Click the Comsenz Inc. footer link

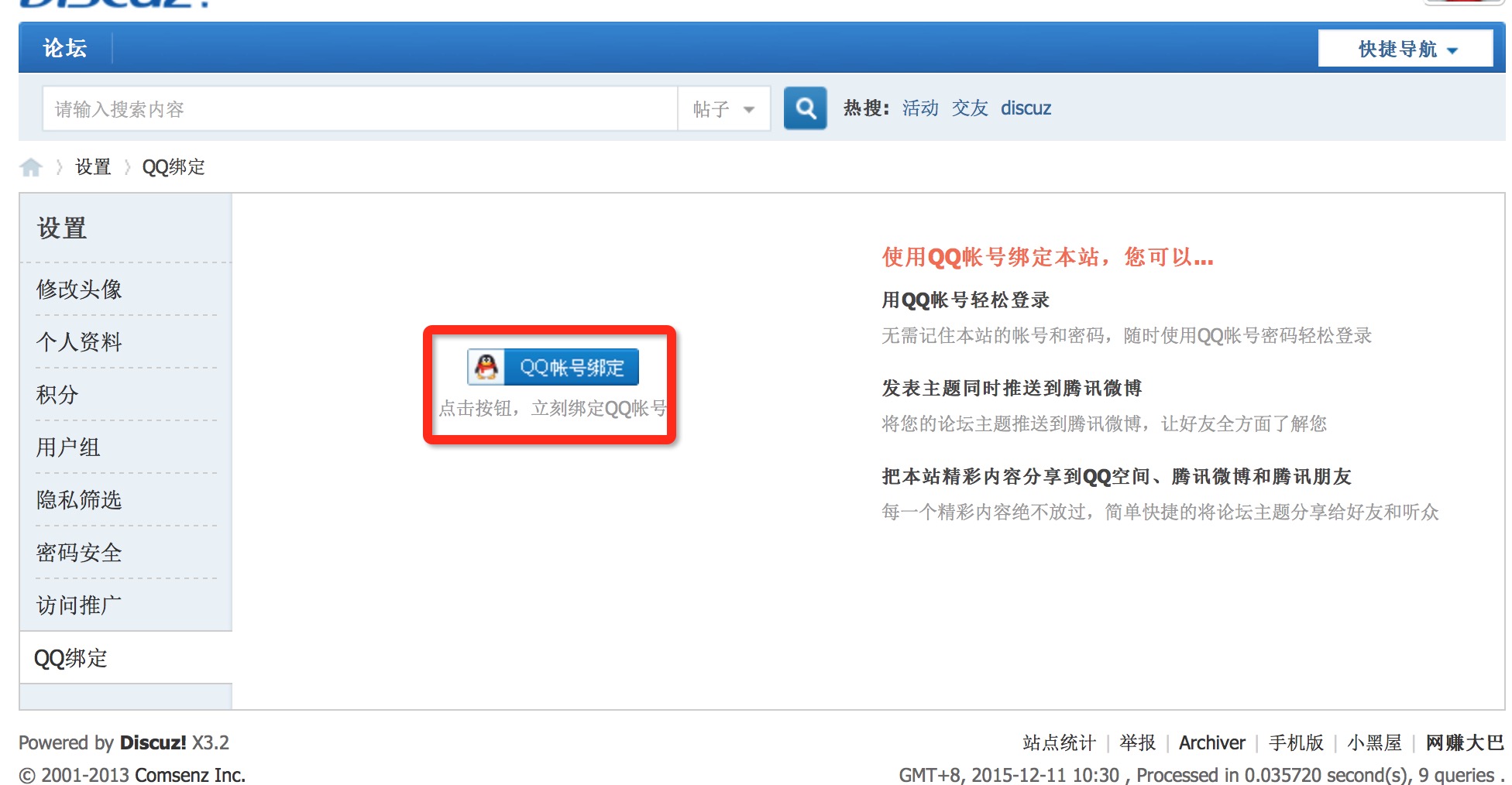pyautogui.click(x=191, y=775)
